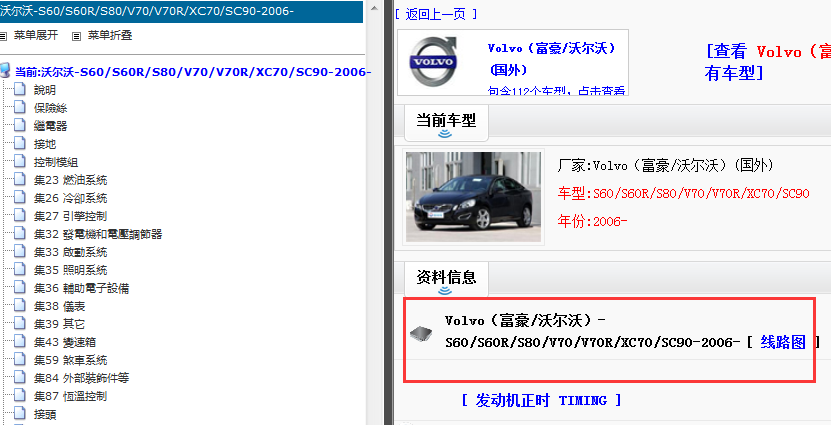Click the 集59 煞車系統 page icon
831x425 pixels.
[20, 359]
